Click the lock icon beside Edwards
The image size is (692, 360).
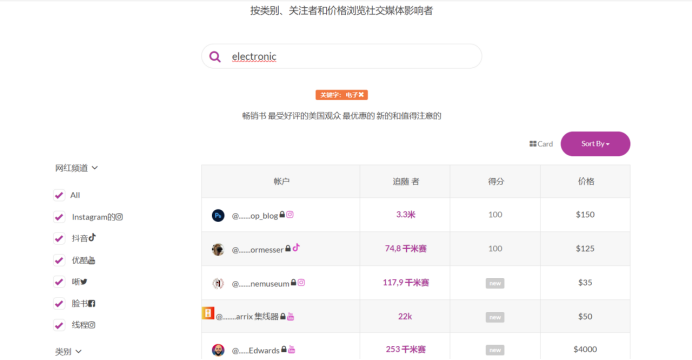pos(284,349)
